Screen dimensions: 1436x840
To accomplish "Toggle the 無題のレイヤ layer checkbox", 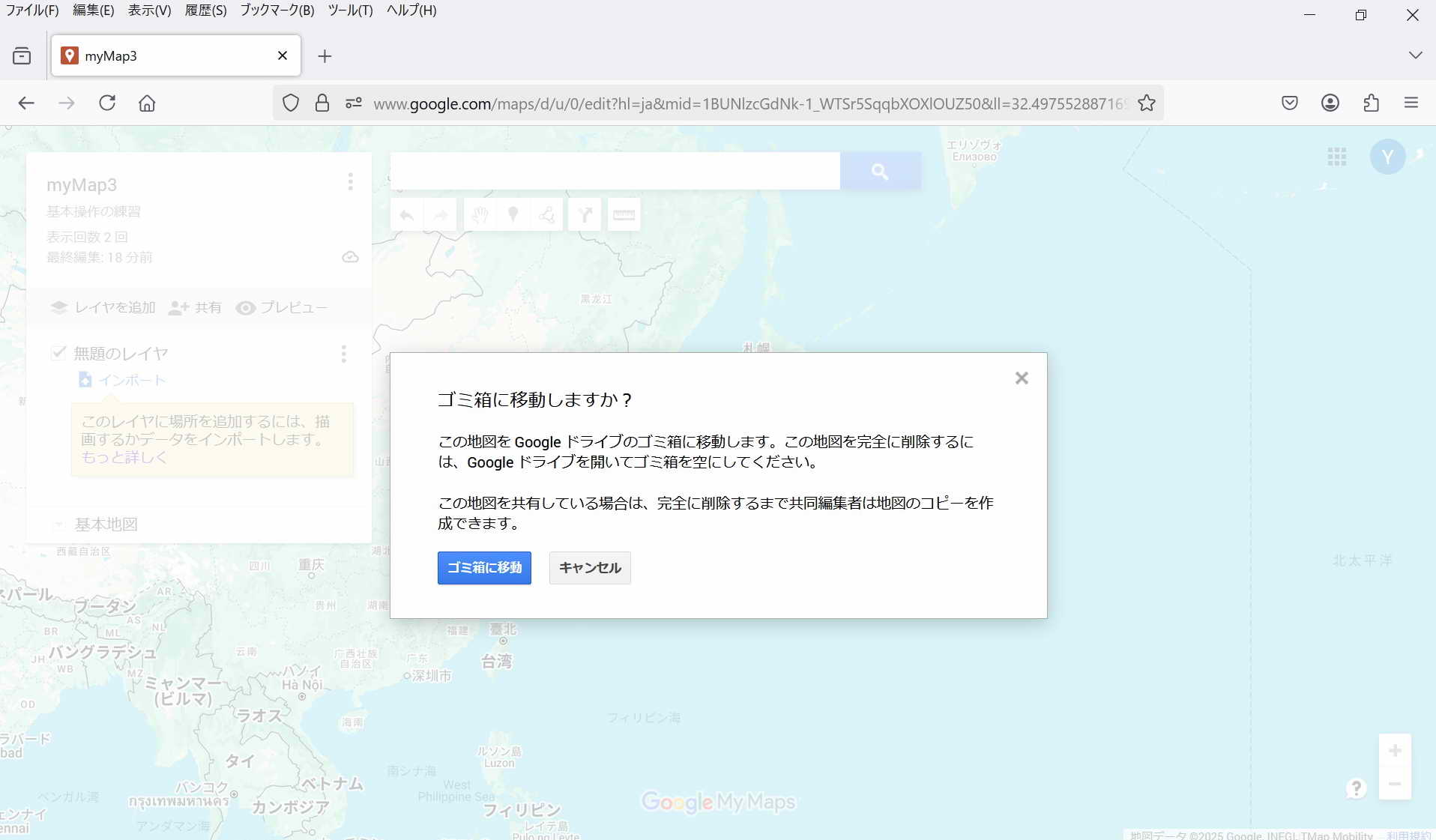I will tap(58, 353).
